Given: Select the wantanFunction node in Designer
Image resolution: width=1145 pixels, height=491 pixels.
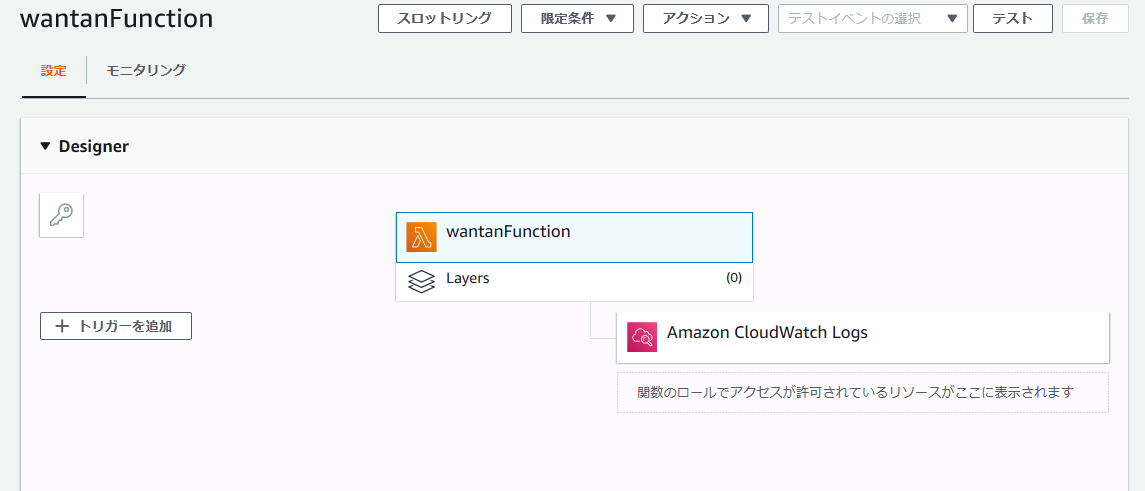Looking at the screenshot, I should [x=574, y=237].
